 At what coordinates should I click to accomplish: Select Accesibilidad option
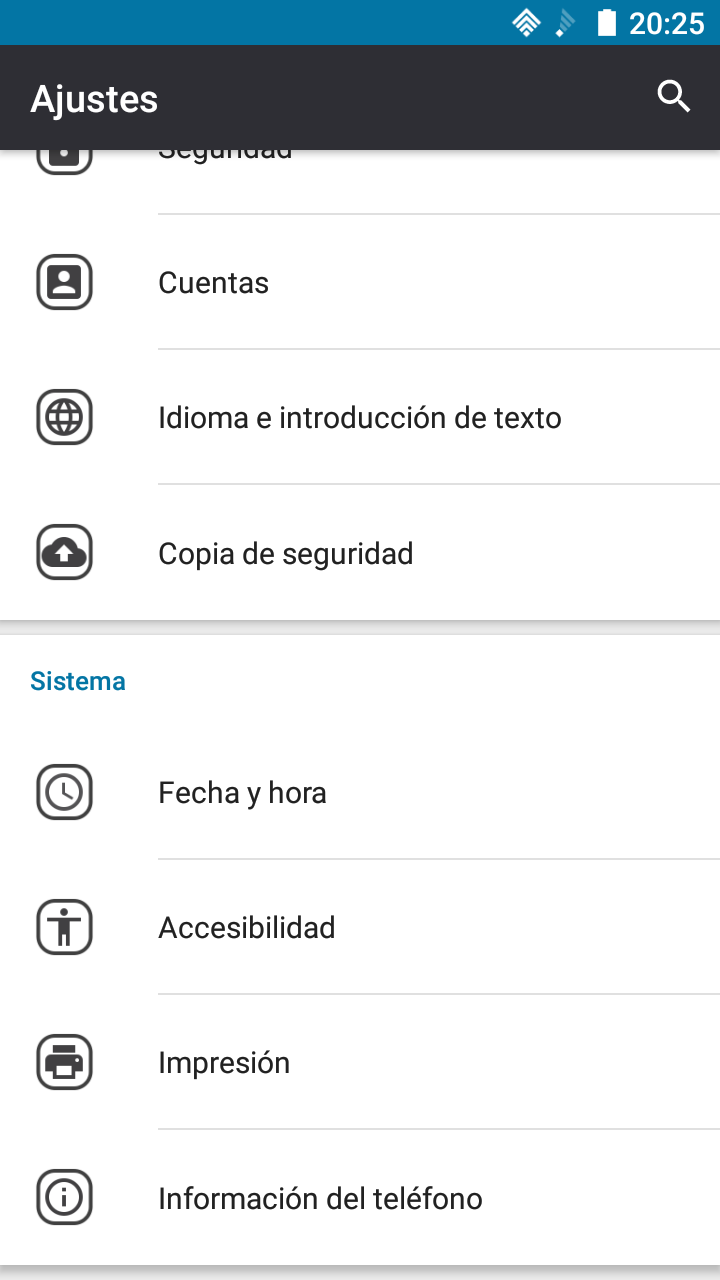coord(360,927)
